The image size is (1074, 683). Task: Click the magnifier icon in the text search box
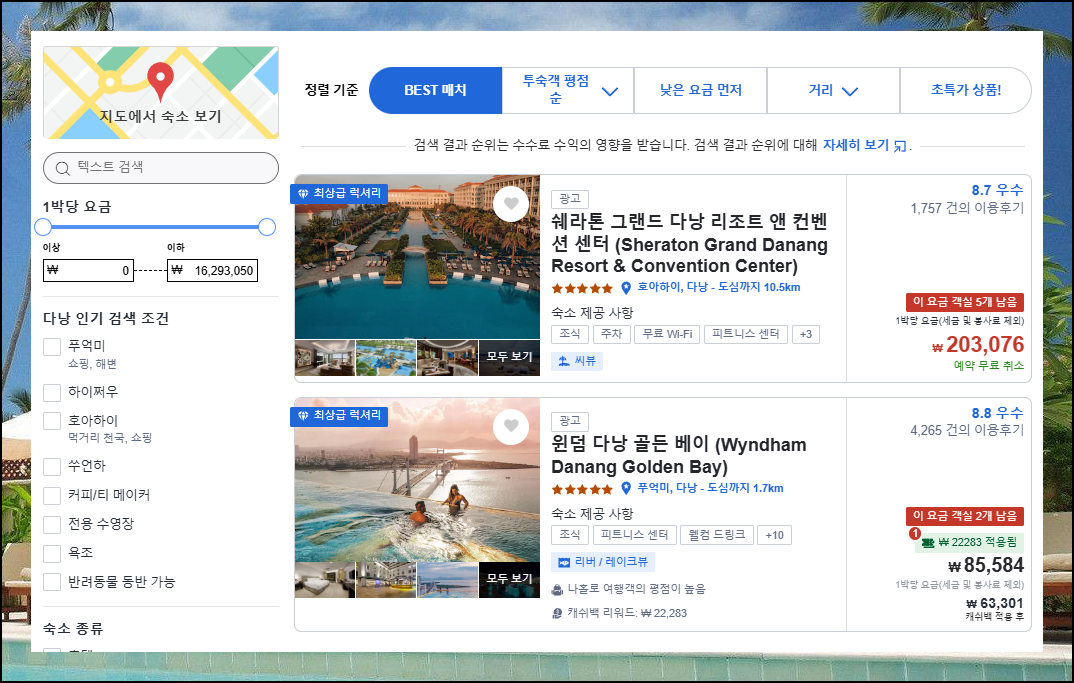pyautogui.click(x=62, y=169)
